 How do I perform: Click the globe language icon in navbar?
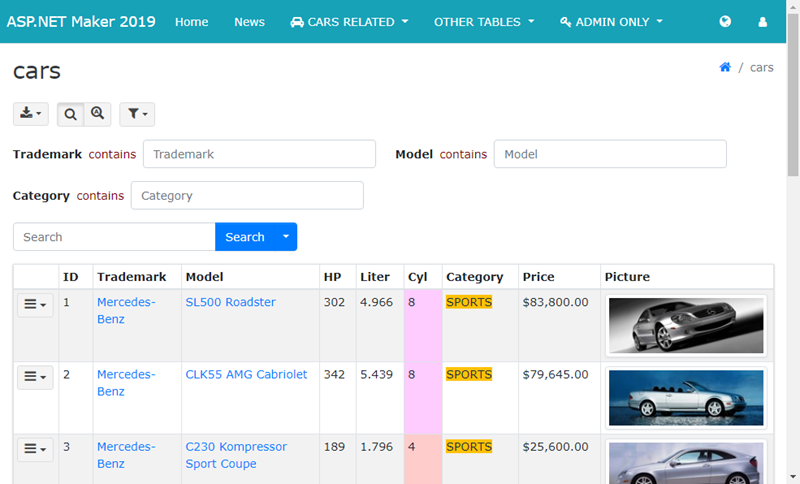[725, 21]
